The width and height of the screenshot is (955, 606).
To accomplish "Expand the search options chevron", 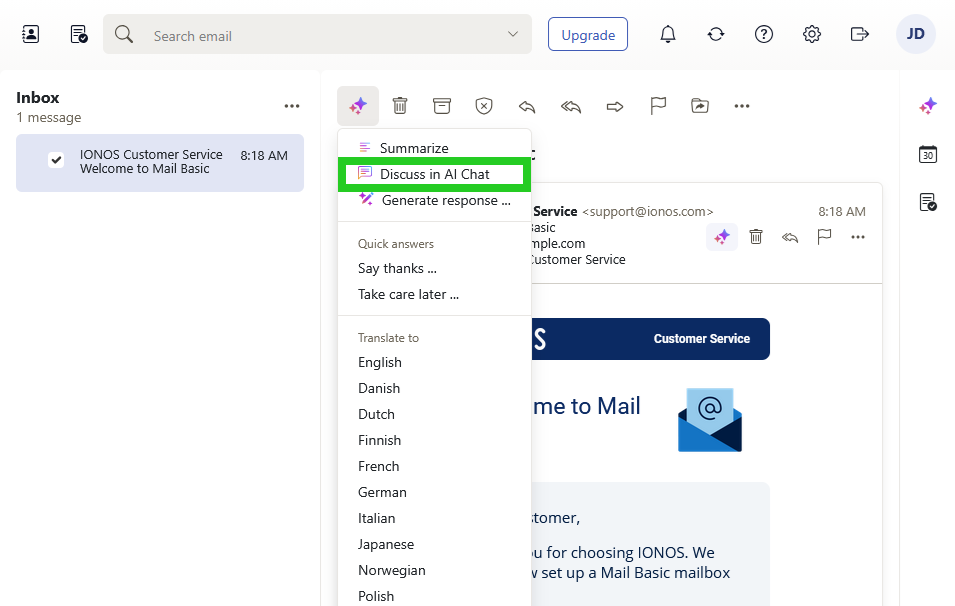I will [x=511, y=33].
